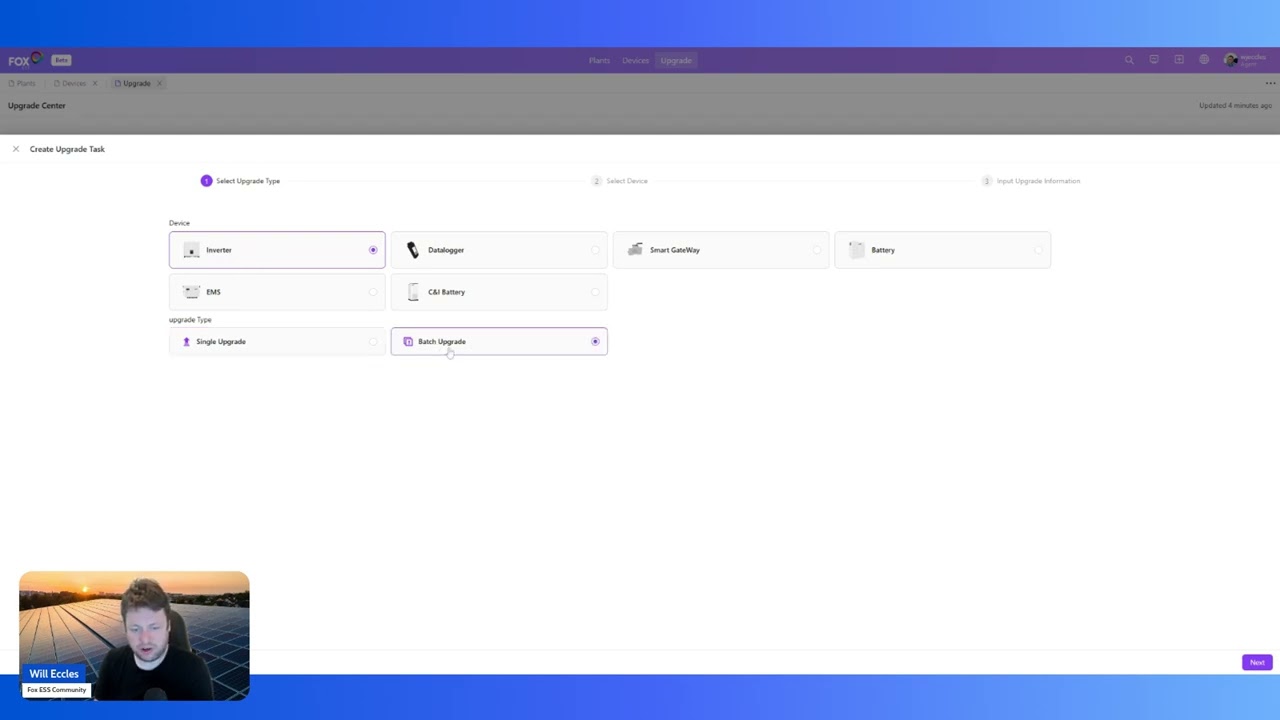1280x720 pixels.
Task: Click the Datalogger device icon
Action: pos(413,250)
